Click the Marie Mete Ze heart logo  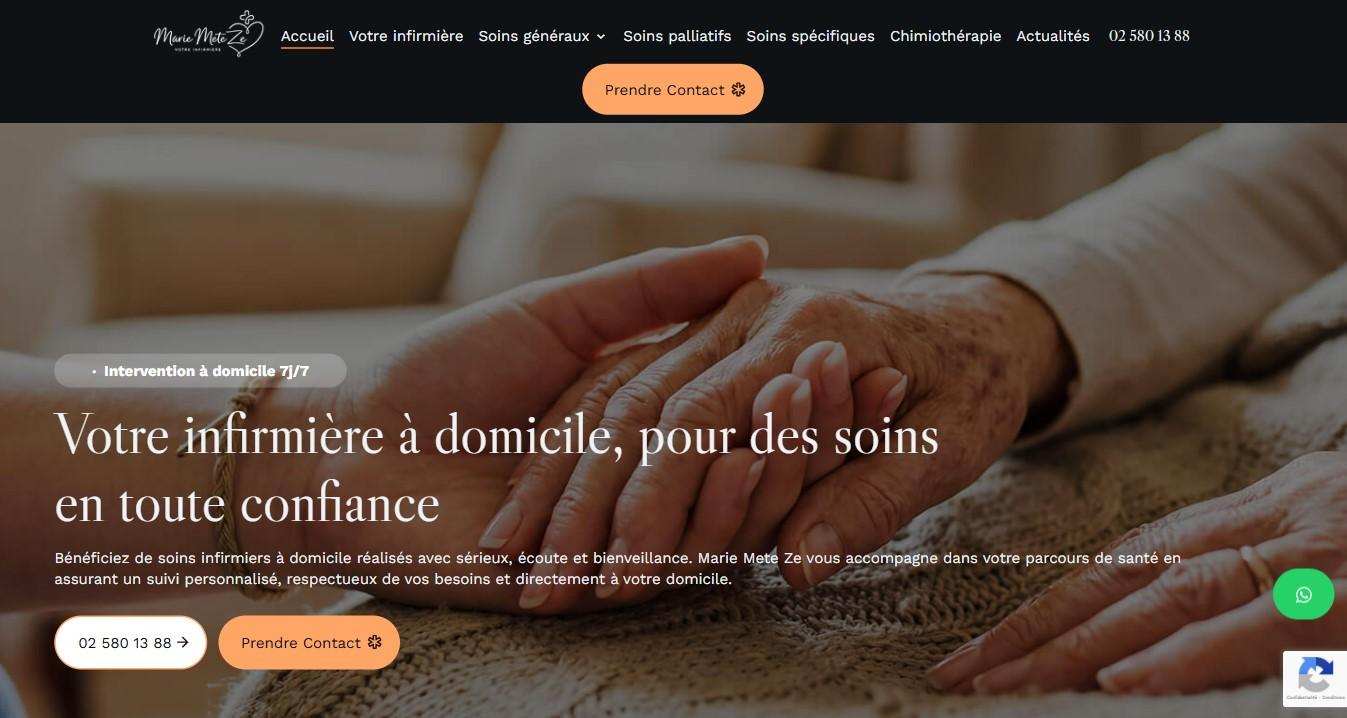pos(209,36)
